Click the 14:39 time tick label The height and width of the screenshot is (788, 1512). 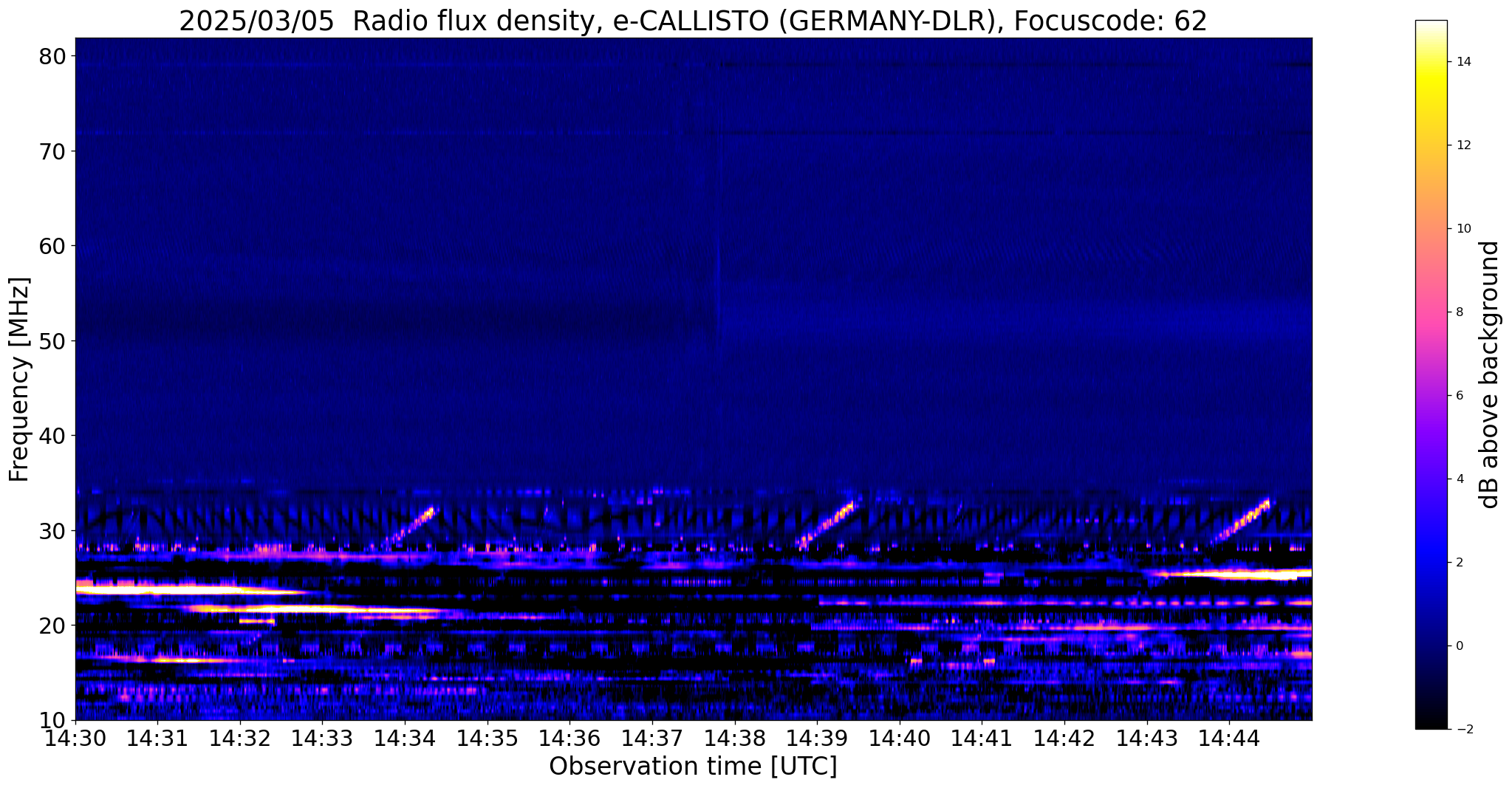tap(818, 738)
